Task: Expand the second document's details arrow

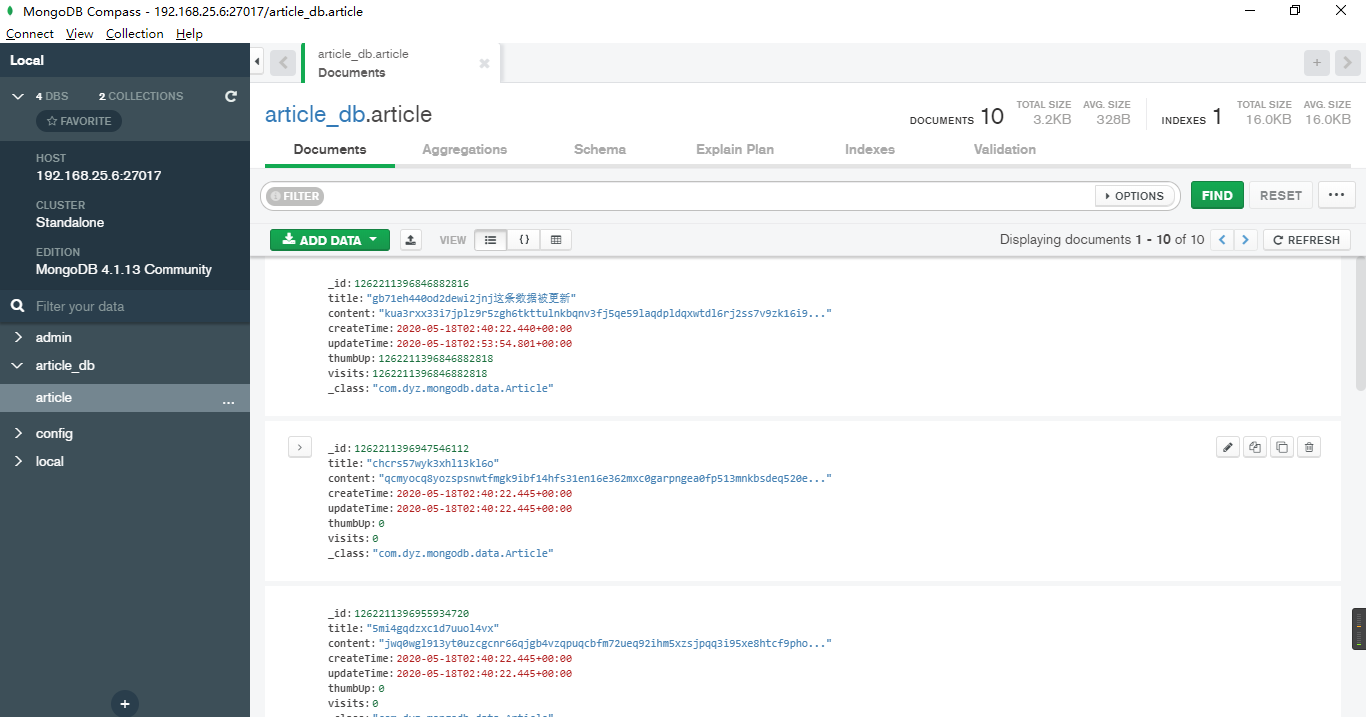Action: [x=299, y=447]
